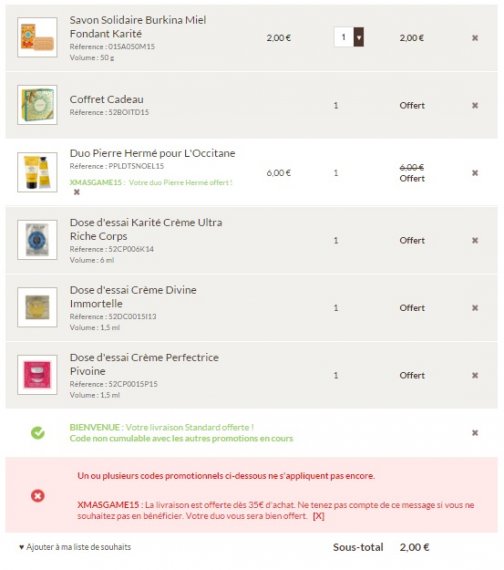The width and height of the screenshot is (504, 570).
Task: Click the red error icon in promo warning
Action: click(38, 495)
